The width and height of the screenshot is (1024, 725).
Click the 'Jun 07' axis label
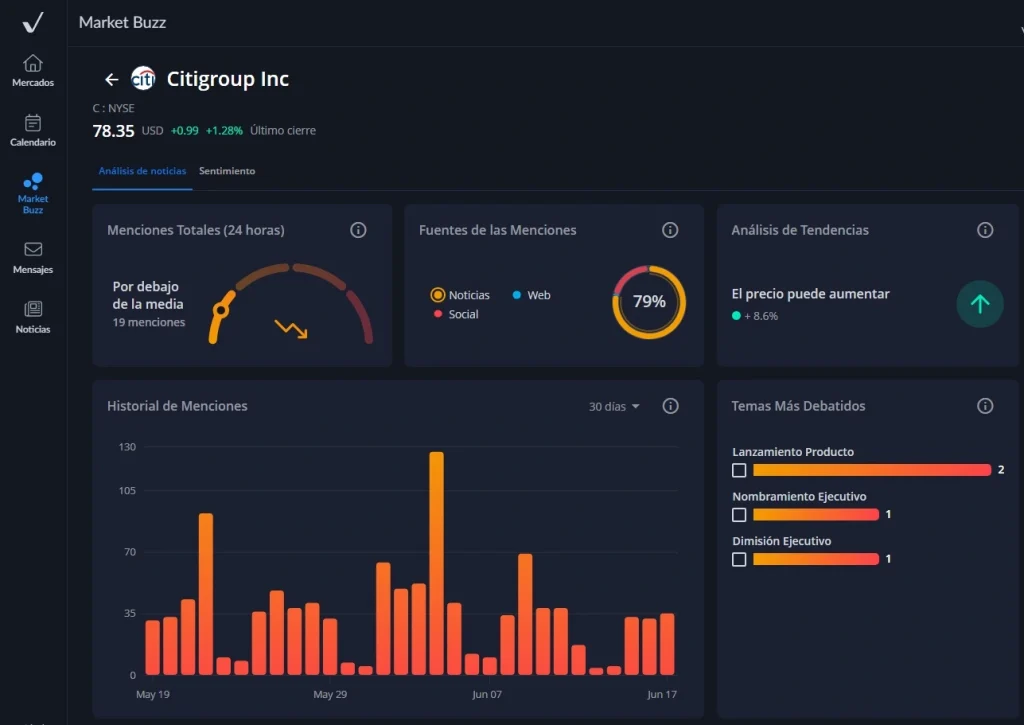[x=487, y=694]
